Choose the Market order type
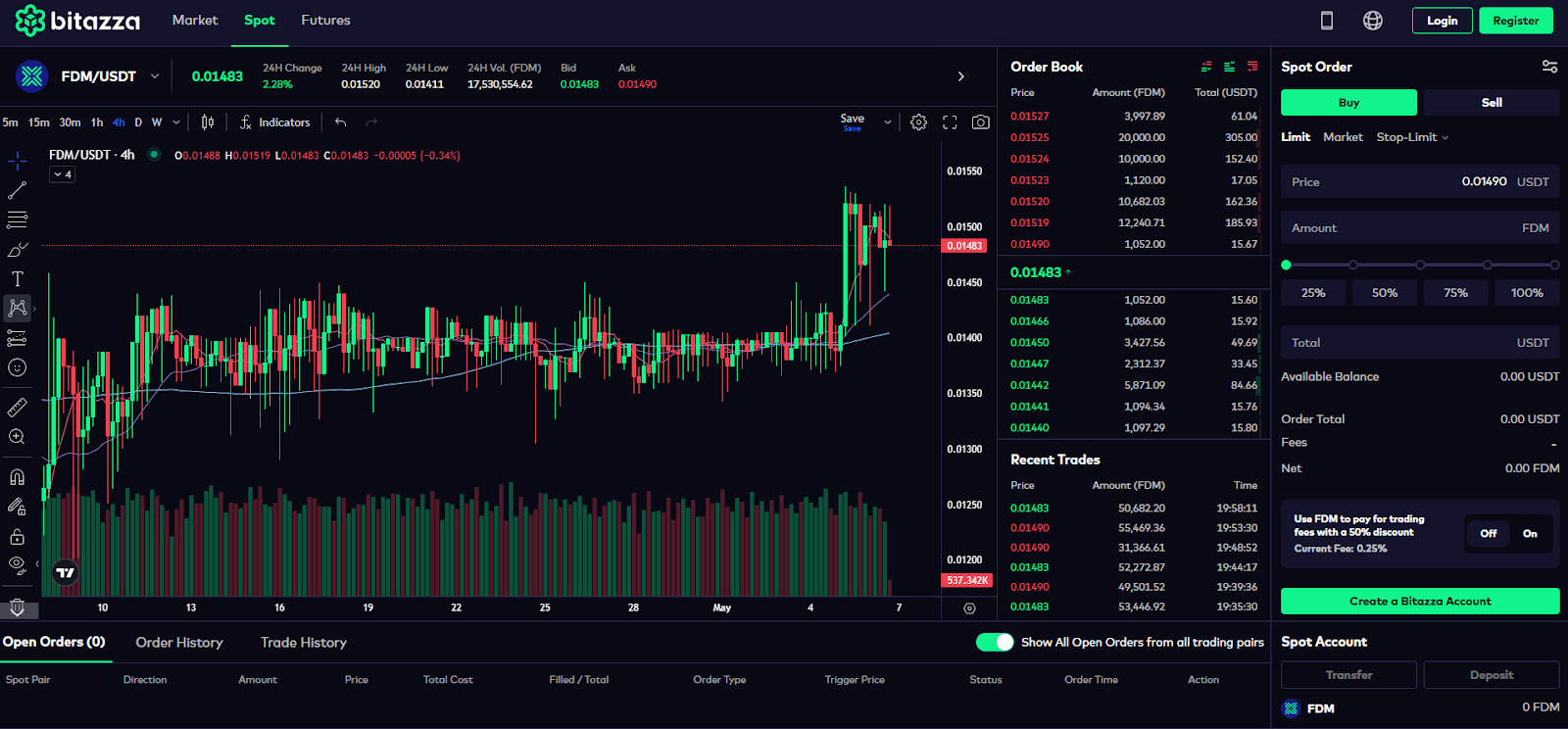The width and height of the screenshot is (1568, 729). [x=1343, y=137]
